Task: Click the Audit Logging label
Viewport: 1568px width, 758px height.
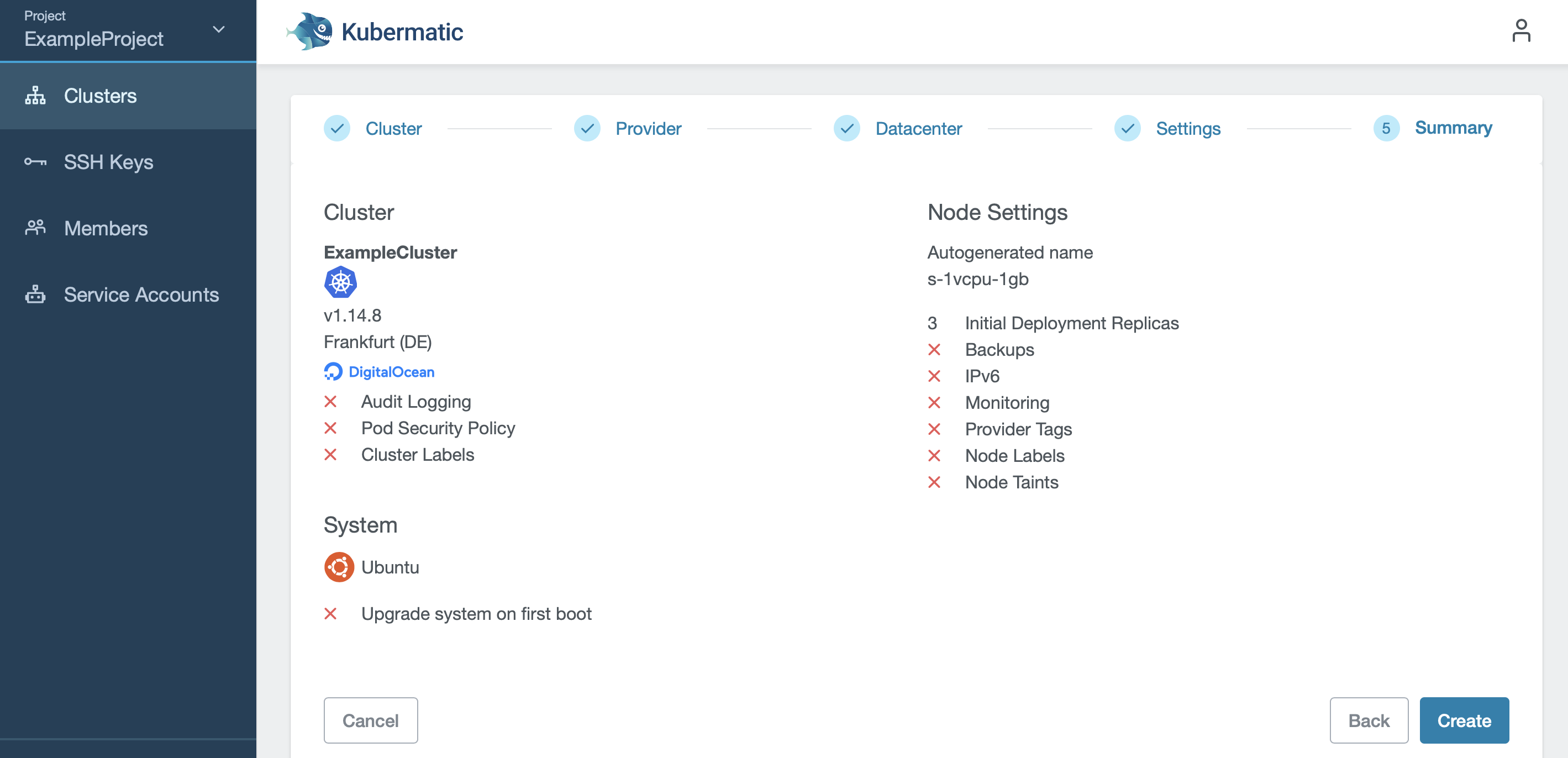Action: [415, 402]
